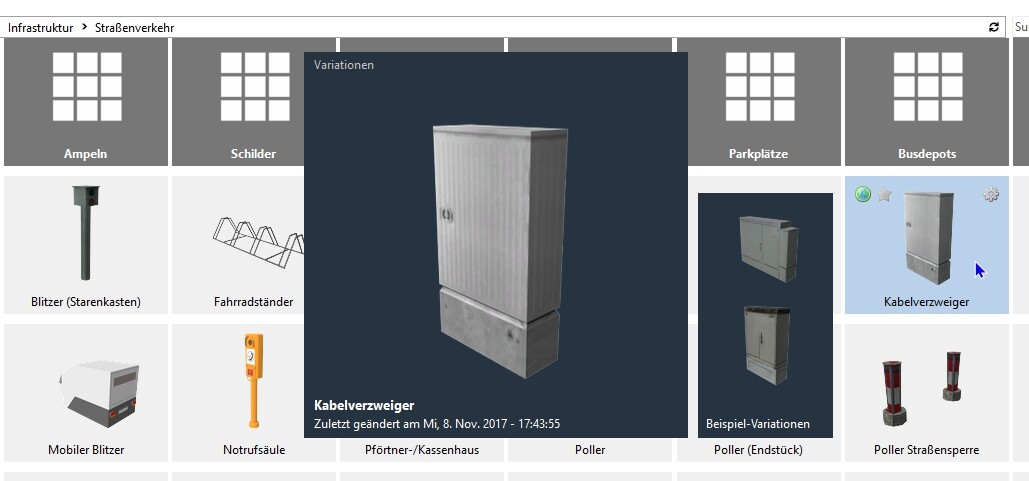Select the Kabelverzweiger model tile
The width and height of the screenshot is (1029, 481).
927,245
